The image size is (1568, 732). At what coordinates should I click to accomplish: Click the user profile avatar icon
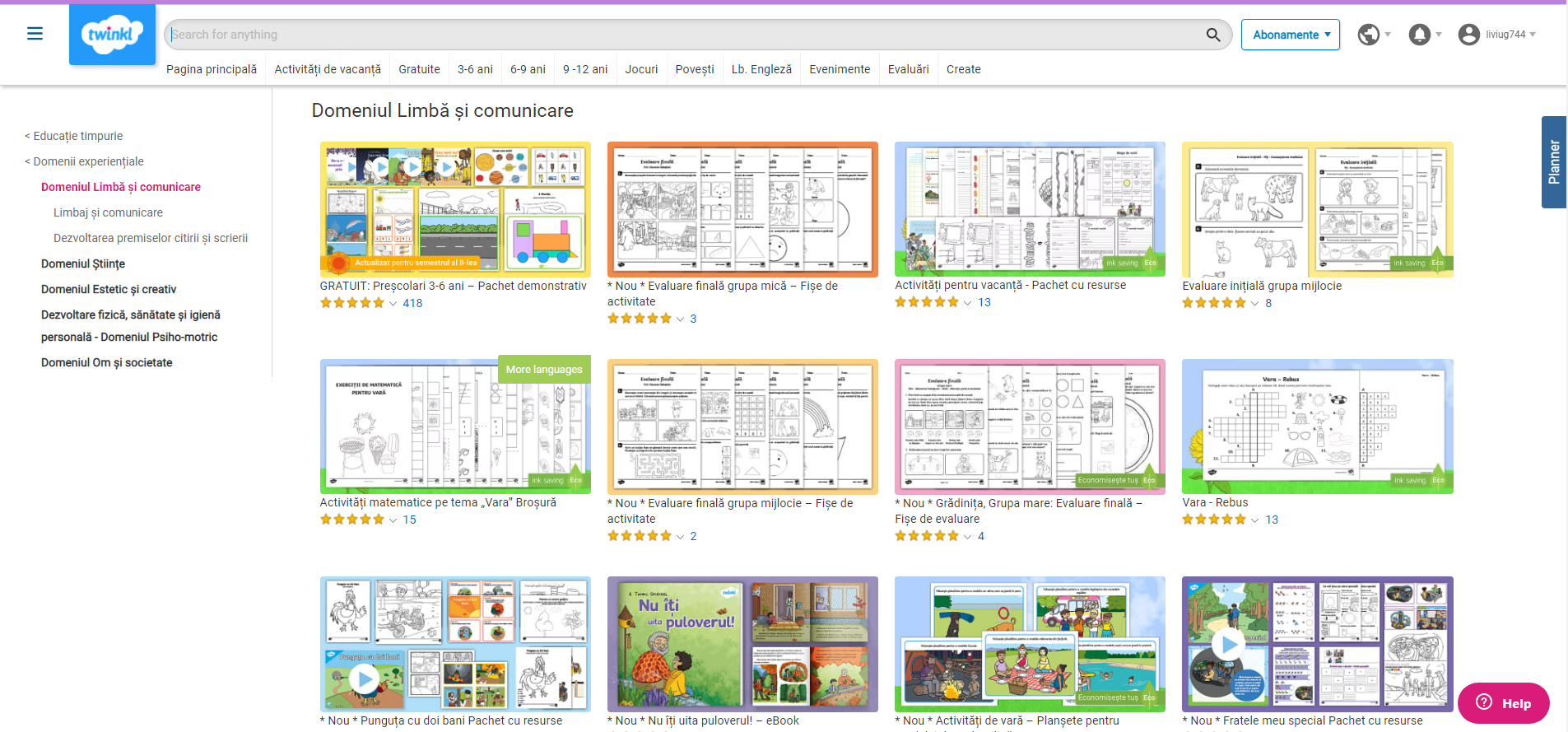click(1468, 35)
